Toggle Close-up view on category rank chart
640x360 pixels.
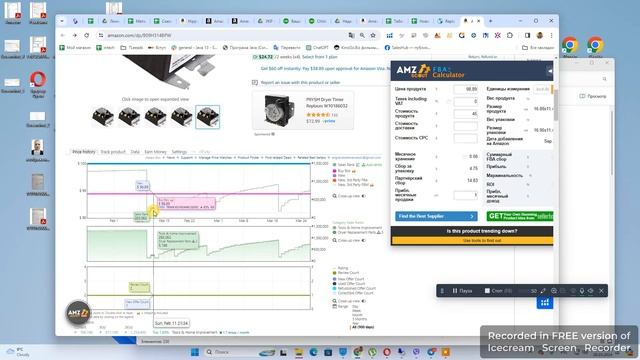pos(349,240)
